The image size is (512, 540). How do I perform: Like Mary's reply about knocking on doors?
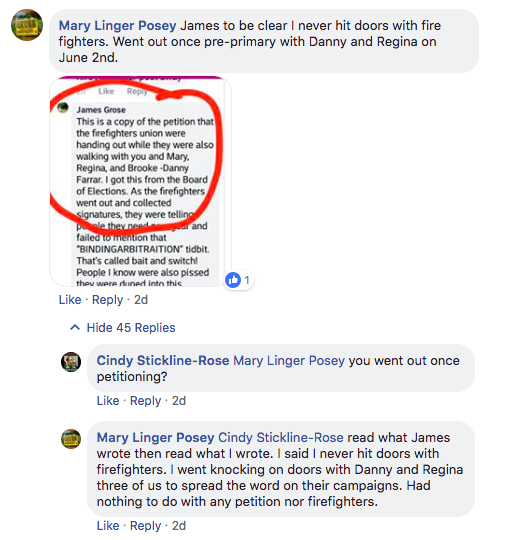coord(108,526)
